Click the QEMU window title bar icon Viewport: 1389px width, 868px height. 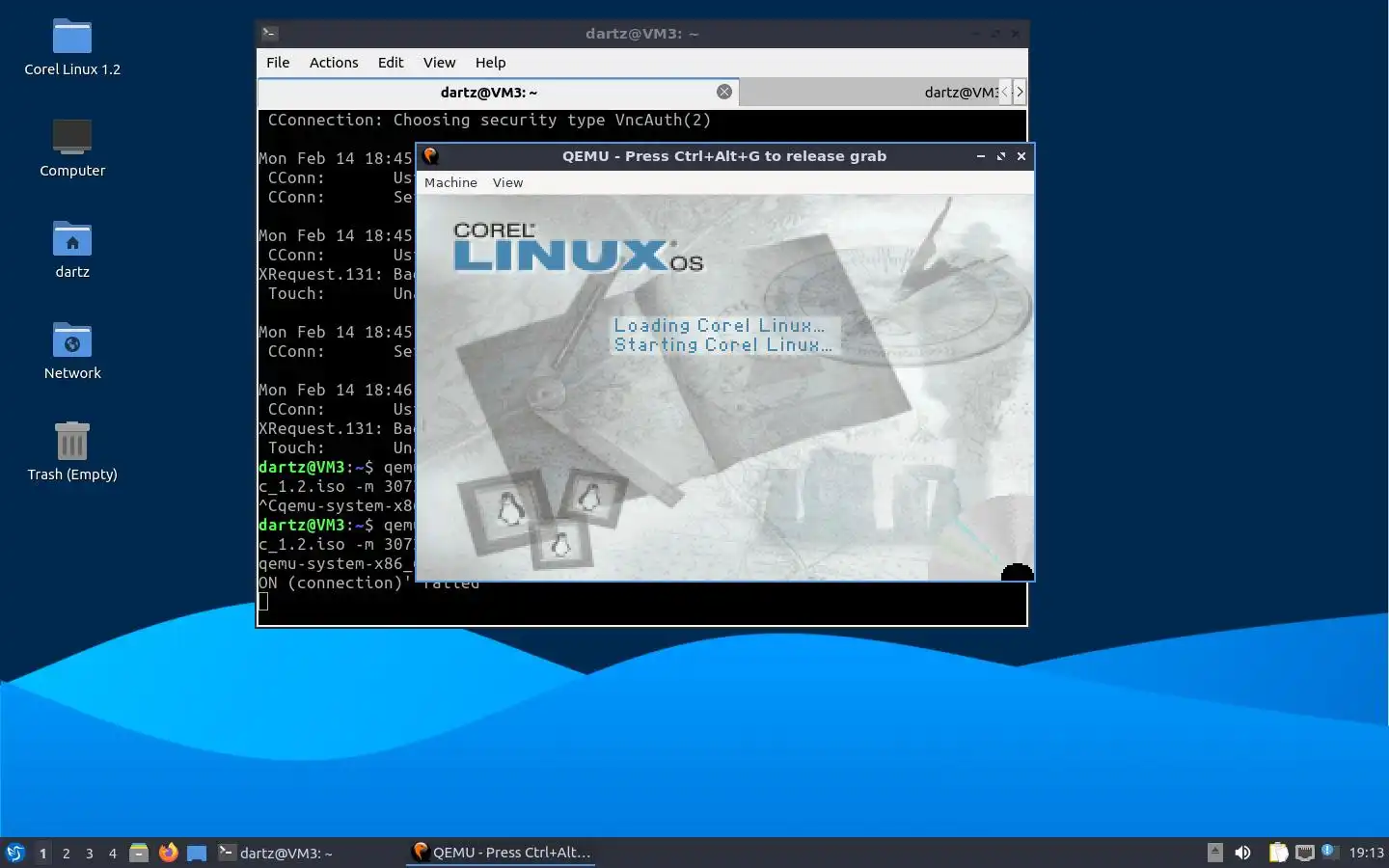tap(431, 156)
